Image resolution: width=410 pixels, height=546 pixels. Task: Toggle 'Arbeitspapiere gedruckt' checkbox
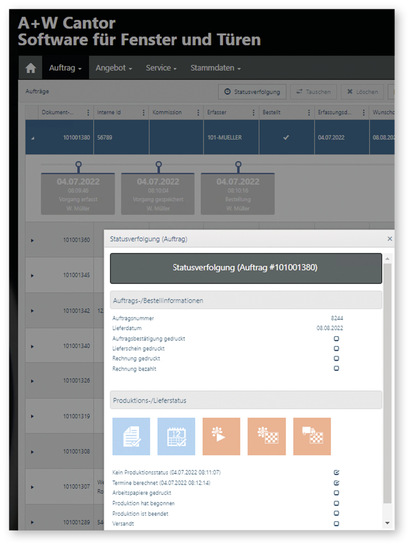(x=336, y=493)
